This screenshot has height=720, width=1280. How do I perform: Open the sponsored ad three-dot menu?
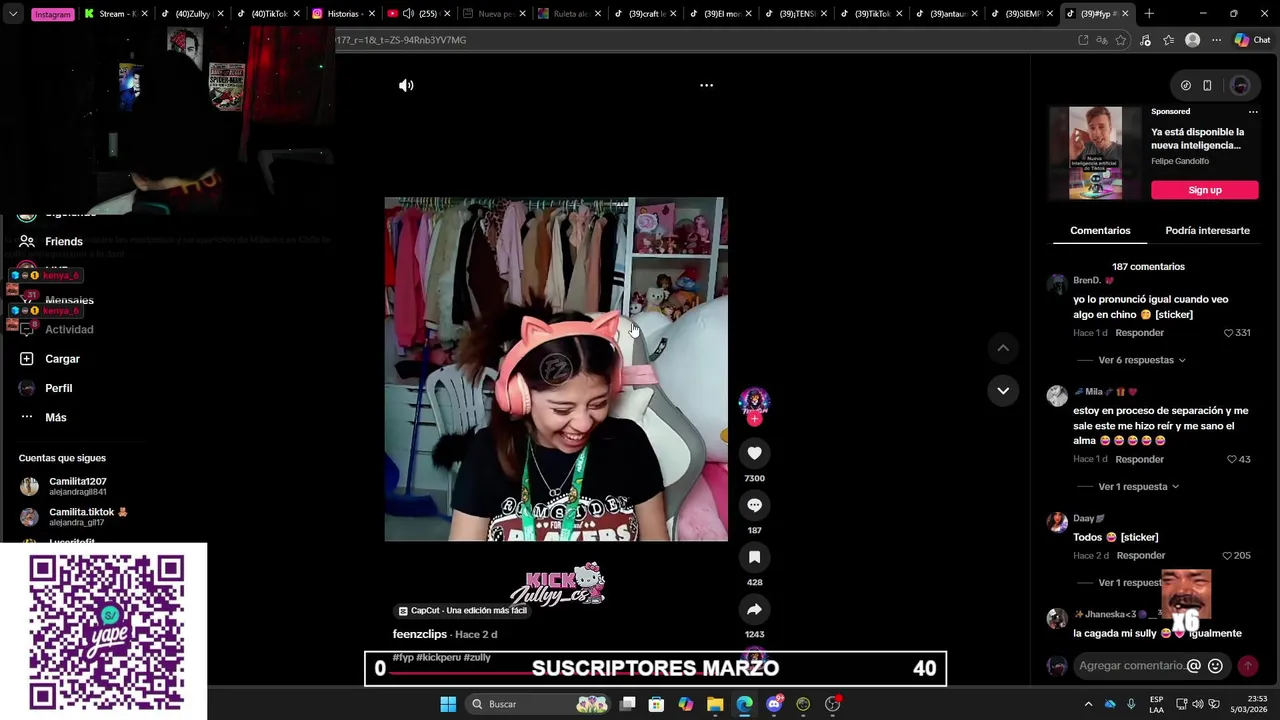[x=1252, y=112]
